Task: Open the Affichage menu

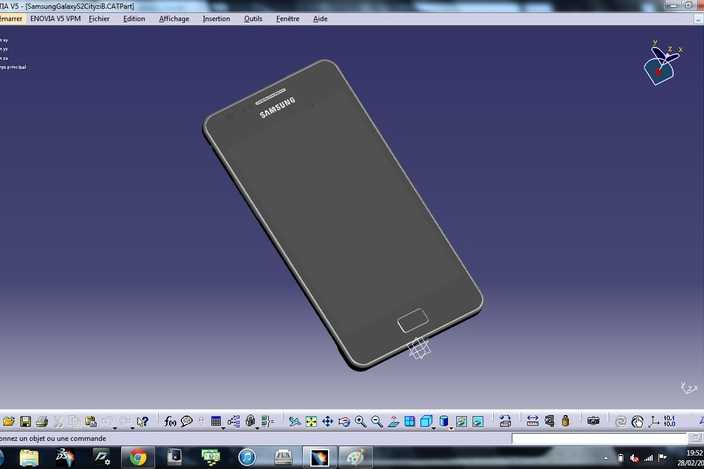Action: point(174,19)
